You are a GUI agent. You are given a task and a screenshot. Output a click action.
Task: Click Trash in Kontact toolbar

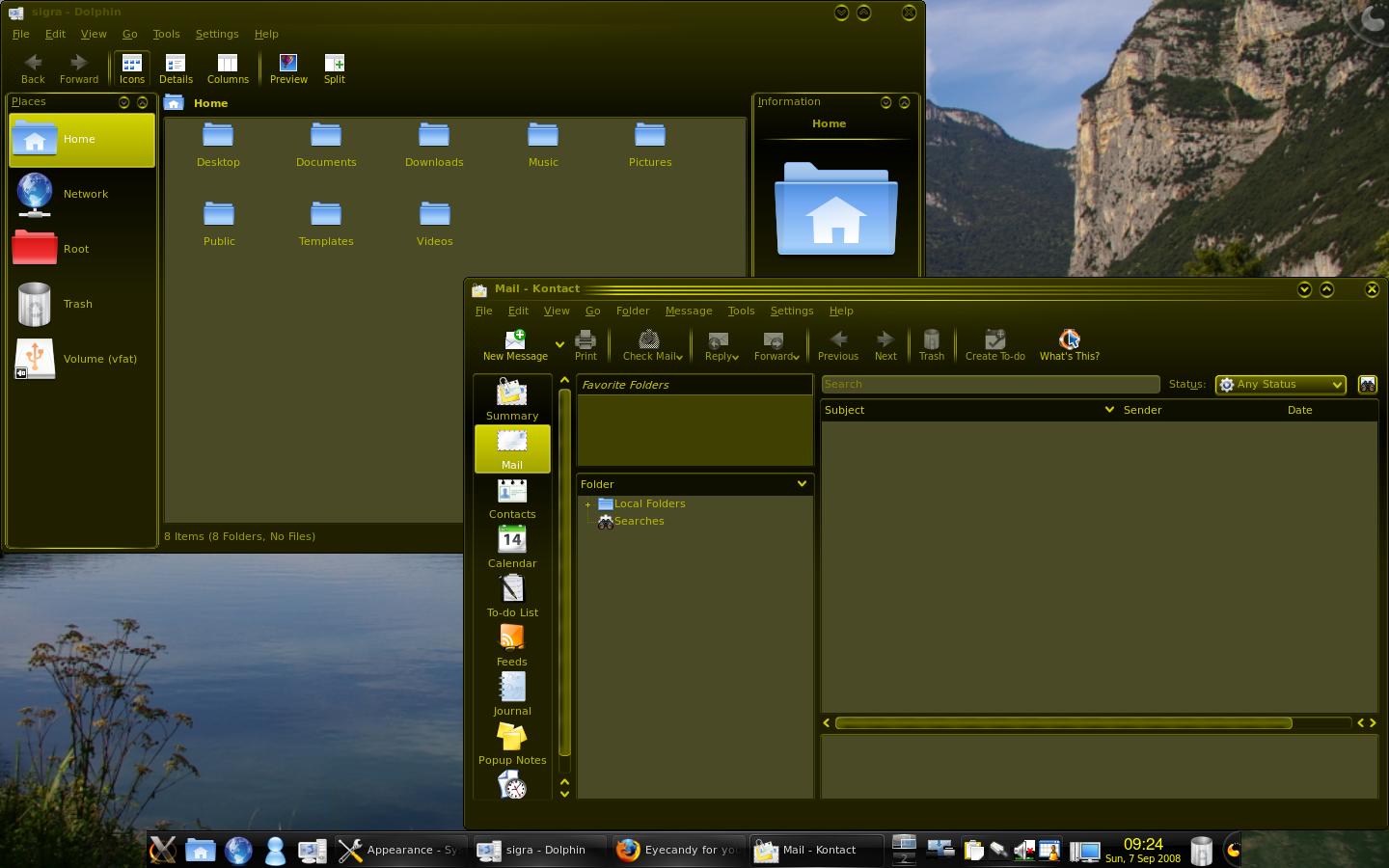click(932, 345)
